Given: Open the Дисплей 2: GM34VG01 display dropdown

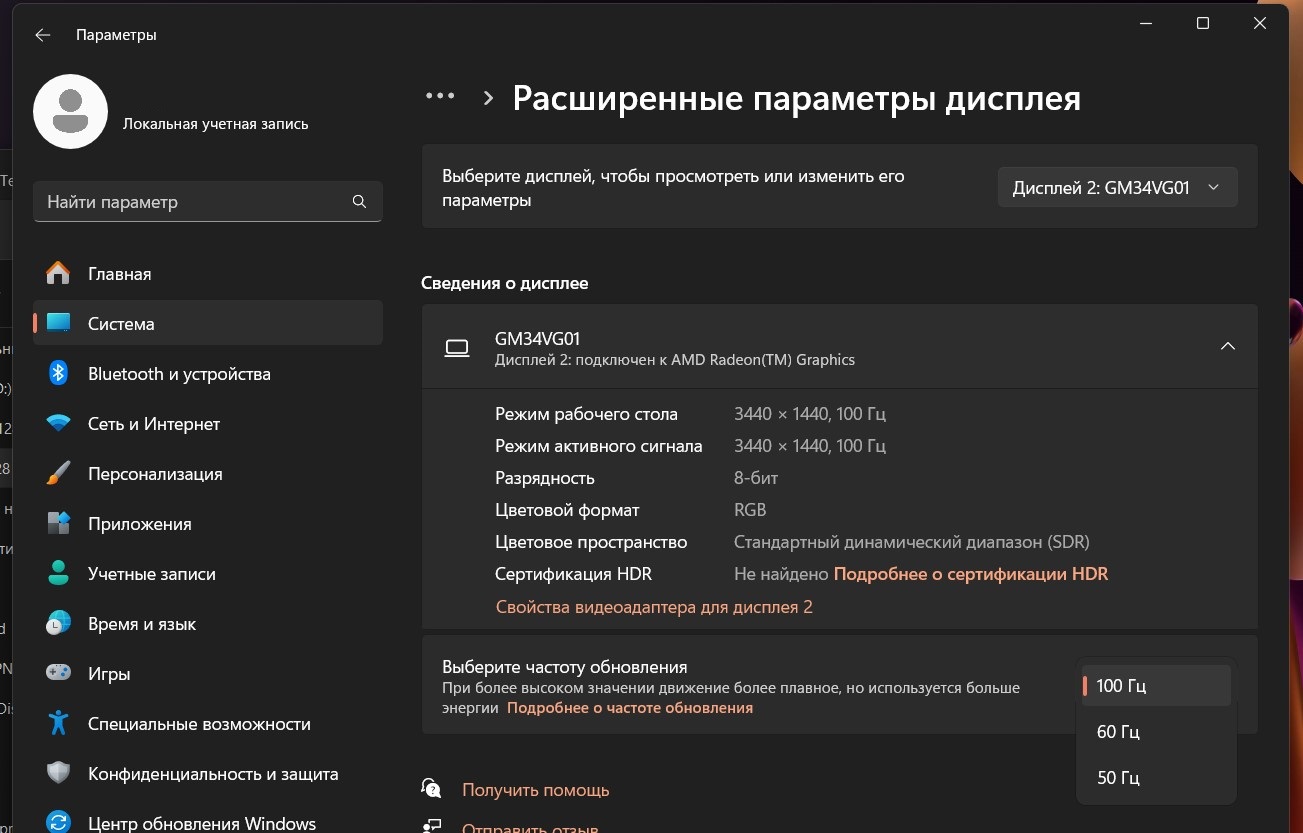Looking at the screenshot, I should coord(1116,188).
